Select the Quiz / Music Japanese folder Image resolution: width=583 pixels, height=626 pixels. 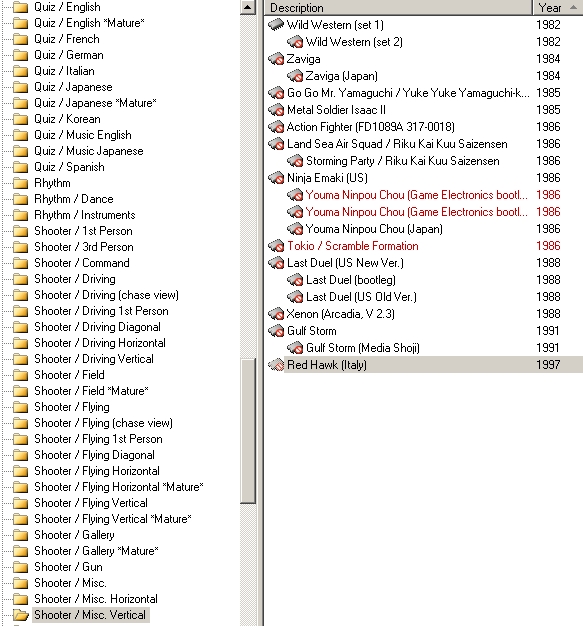(89, 151)
